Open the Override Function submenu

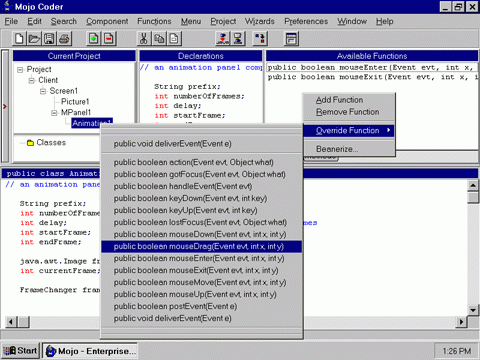pyautogui.click(x=349, y=130)
